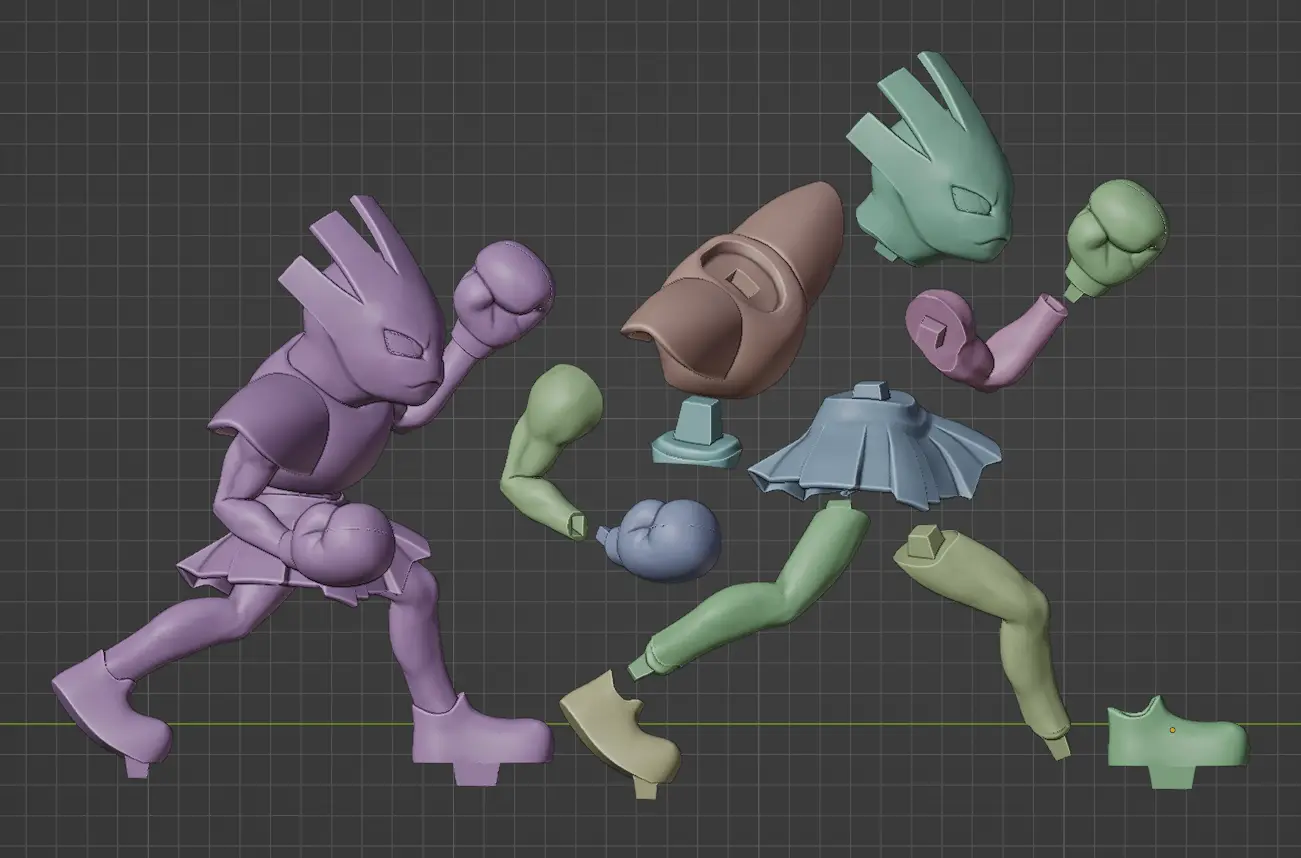Screen dimensions: 1301x858
Task: Select the blue-gray boxing glove part
Action: tap(660, 540)
